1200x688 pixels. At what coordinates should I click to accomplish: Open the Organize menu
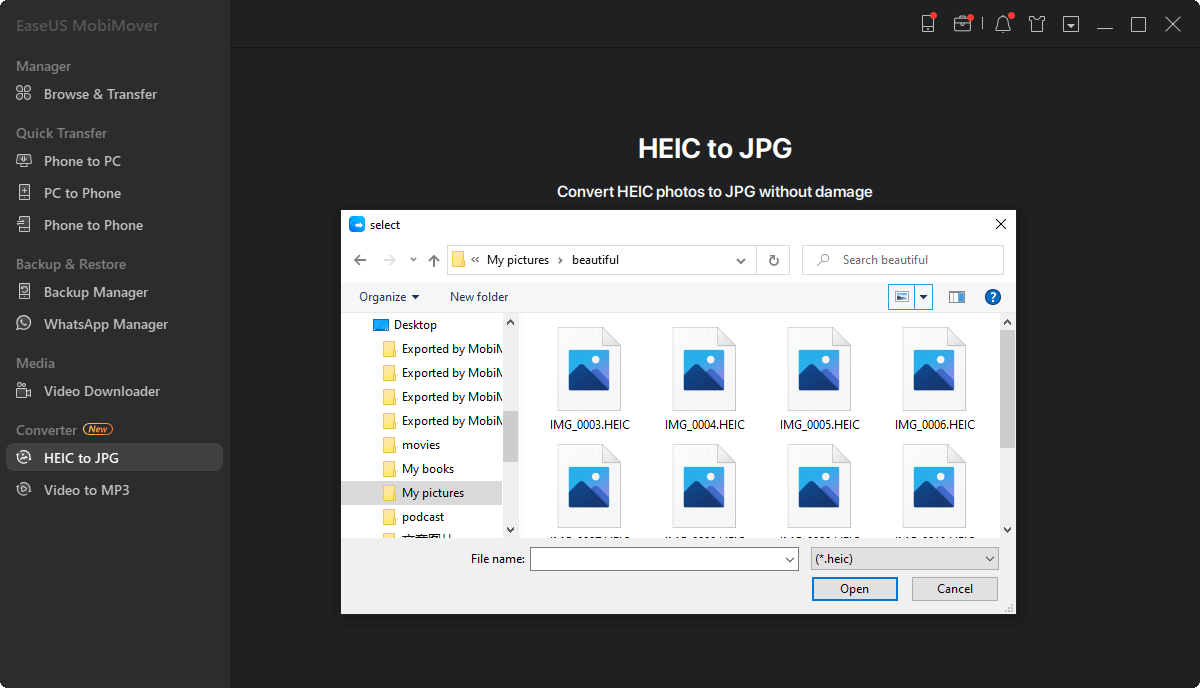click(x=389, y=297)
